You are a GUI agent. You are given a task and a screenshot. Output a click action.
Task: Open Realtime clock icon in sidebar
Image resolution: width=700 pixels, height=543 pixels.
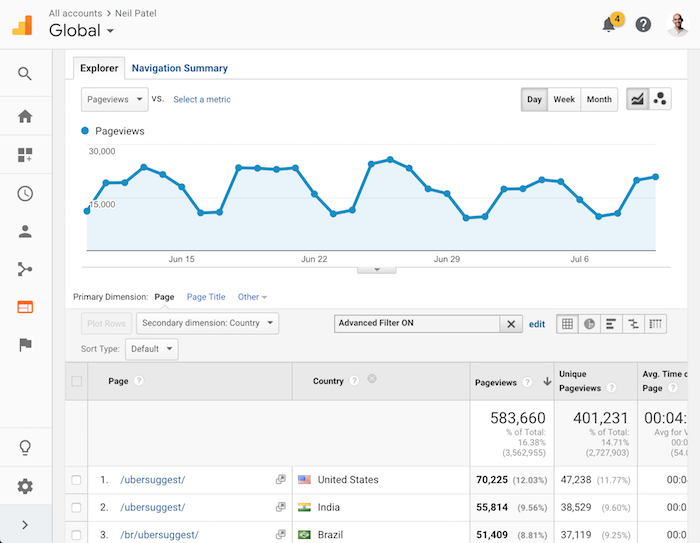point(25,193)
